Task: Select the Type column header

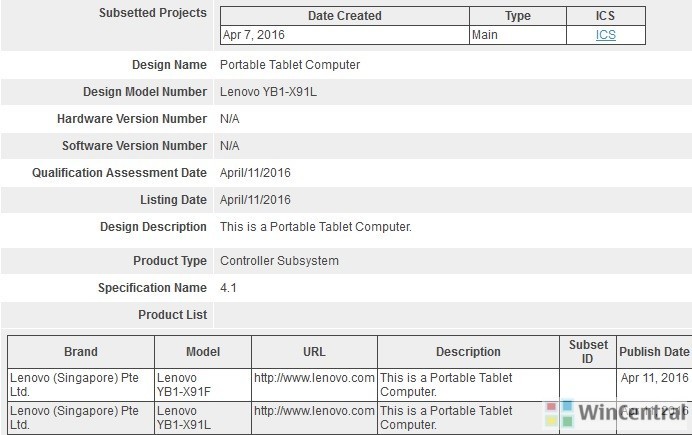Action: click(518, 16)
